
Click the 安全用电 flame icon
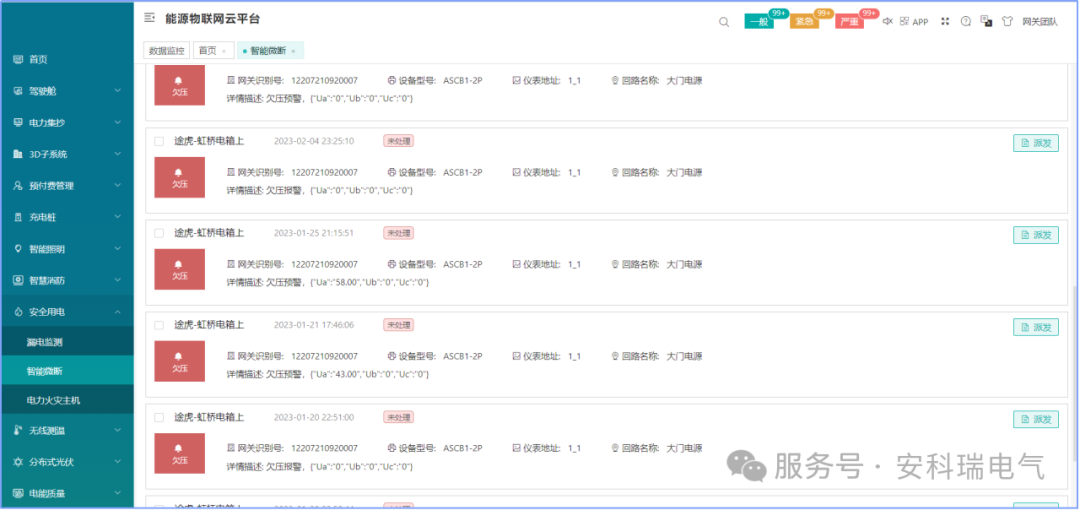click(19, 312)
